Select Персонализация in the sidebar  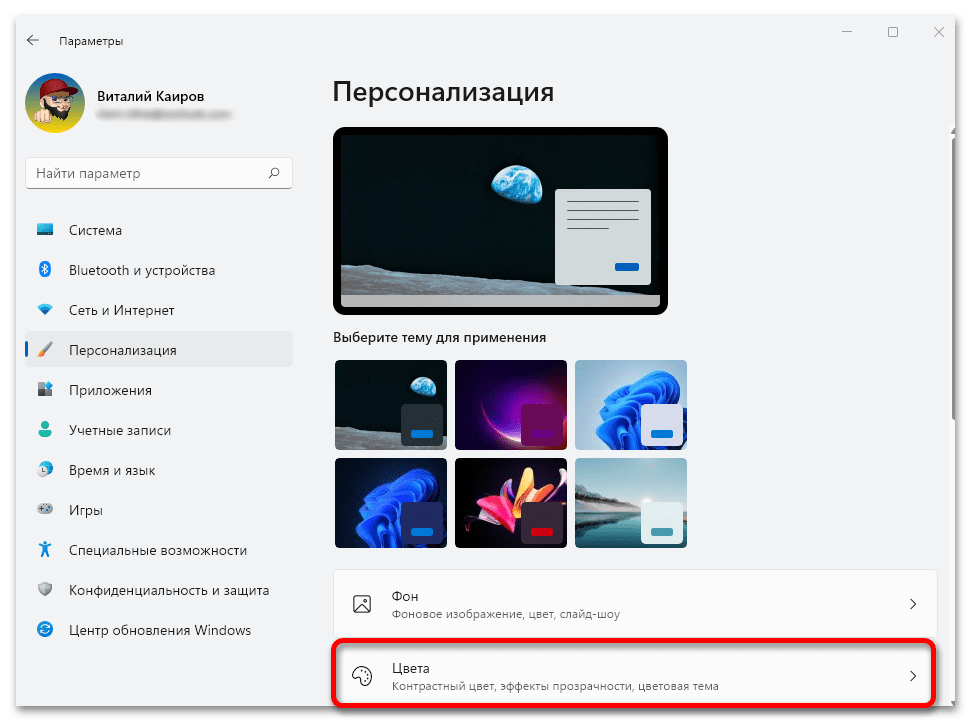tap(159, 350)
